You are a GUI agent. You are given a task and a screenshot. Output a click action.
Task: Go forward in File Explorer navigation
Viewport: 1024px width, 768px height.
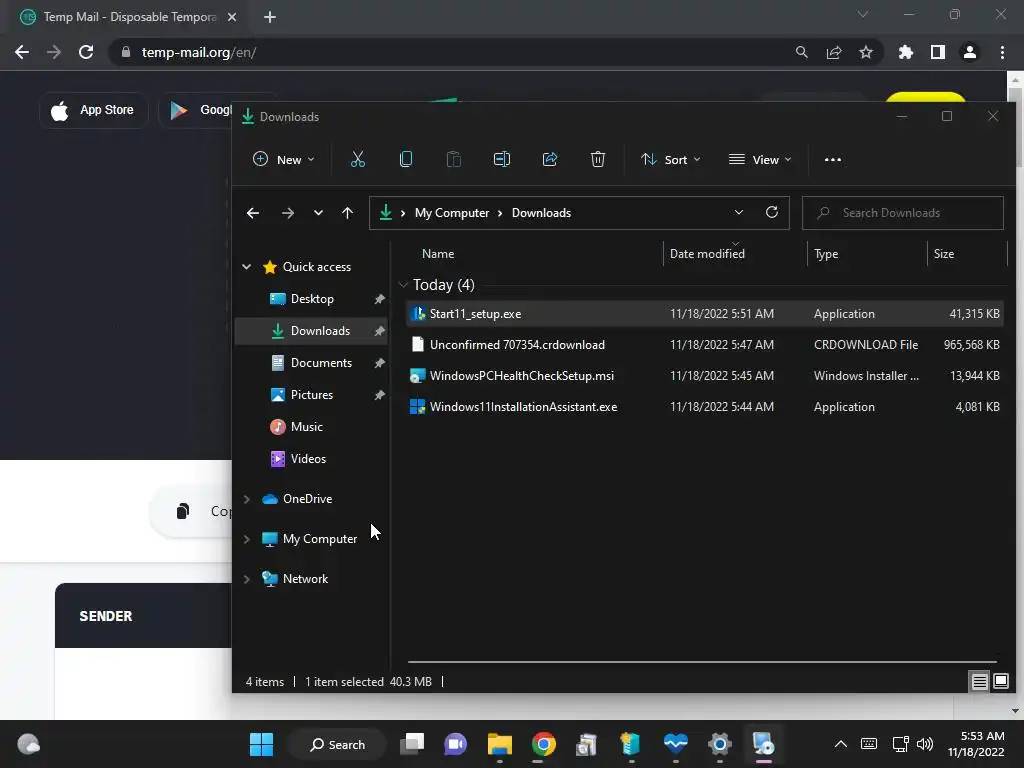pyautogui.click(x=287, y=213)
